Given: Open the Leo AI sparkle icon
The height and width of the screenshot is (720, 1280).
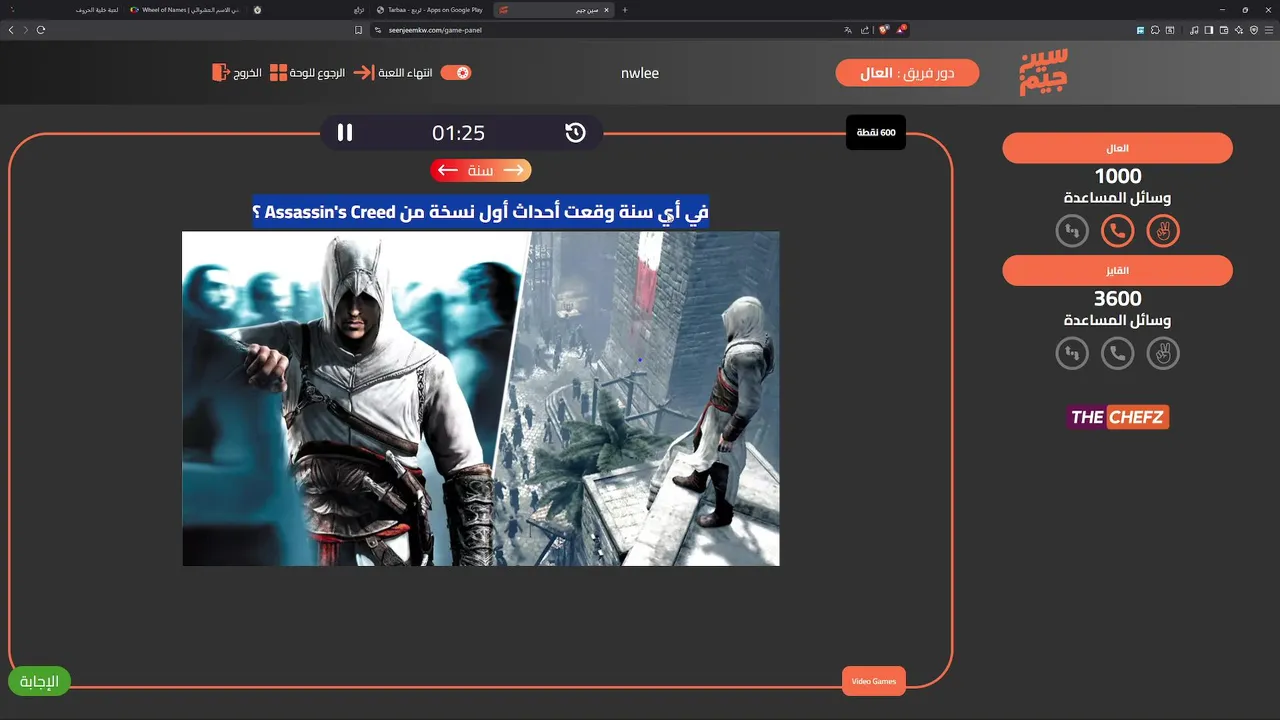Looking at the screenshot, I should 1239,30.
